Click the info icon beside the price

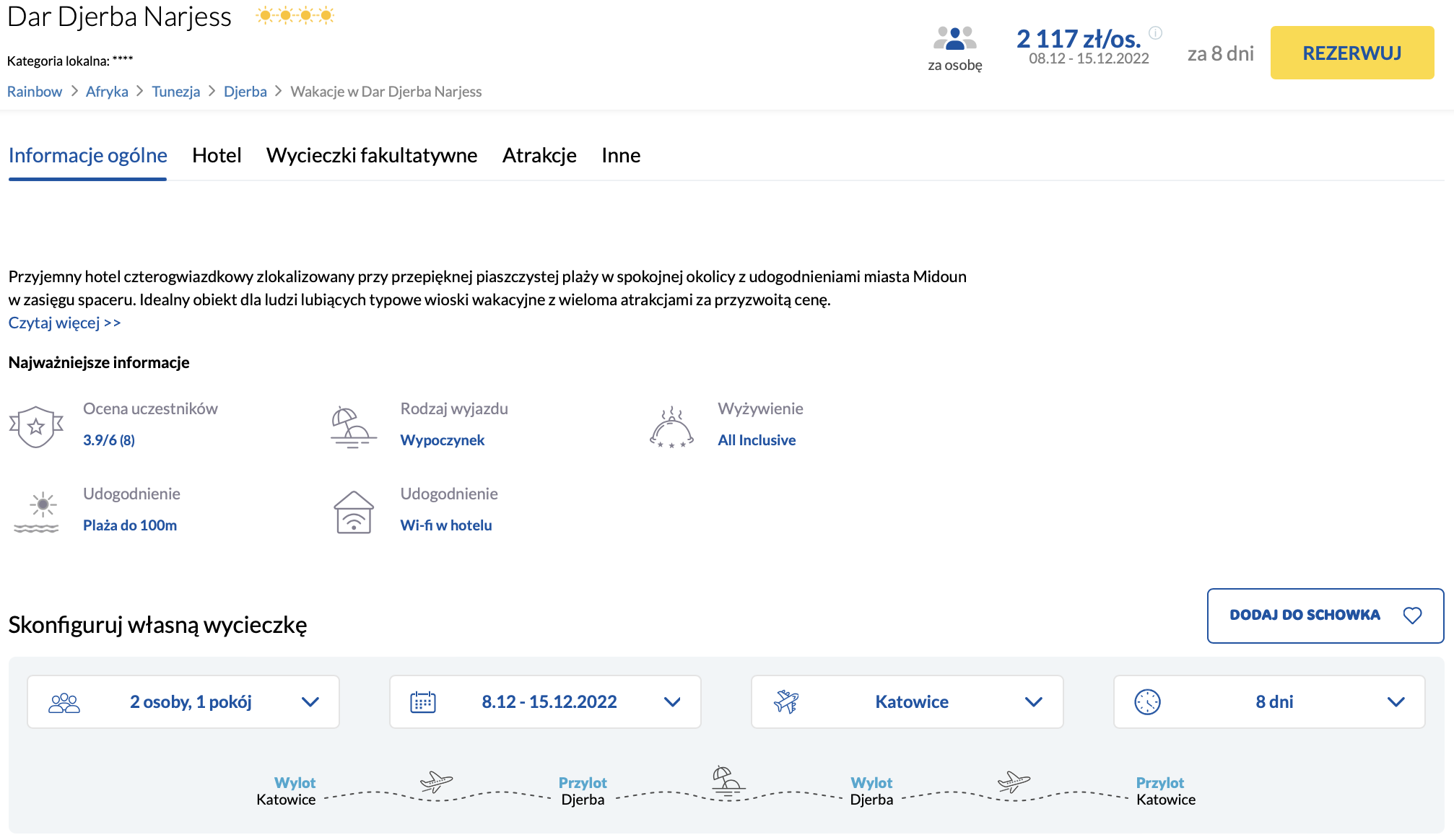1155,32
